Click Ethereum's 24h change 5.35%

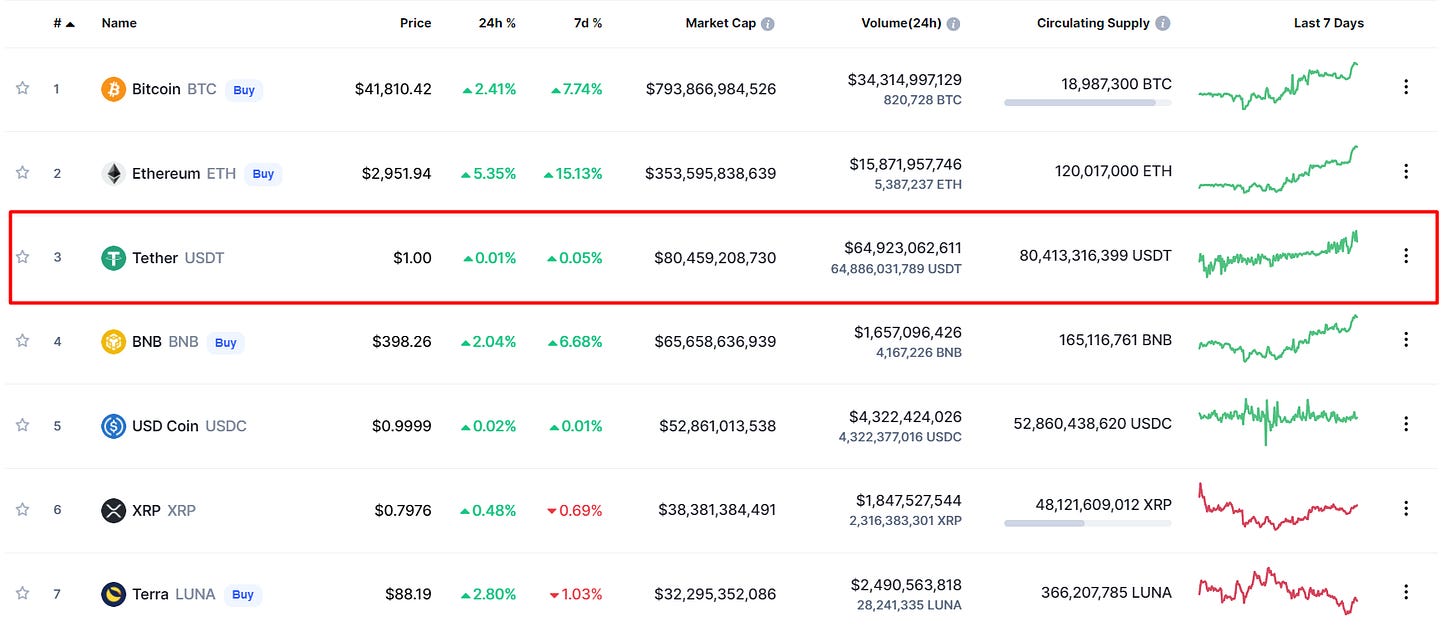click(489, 173)
